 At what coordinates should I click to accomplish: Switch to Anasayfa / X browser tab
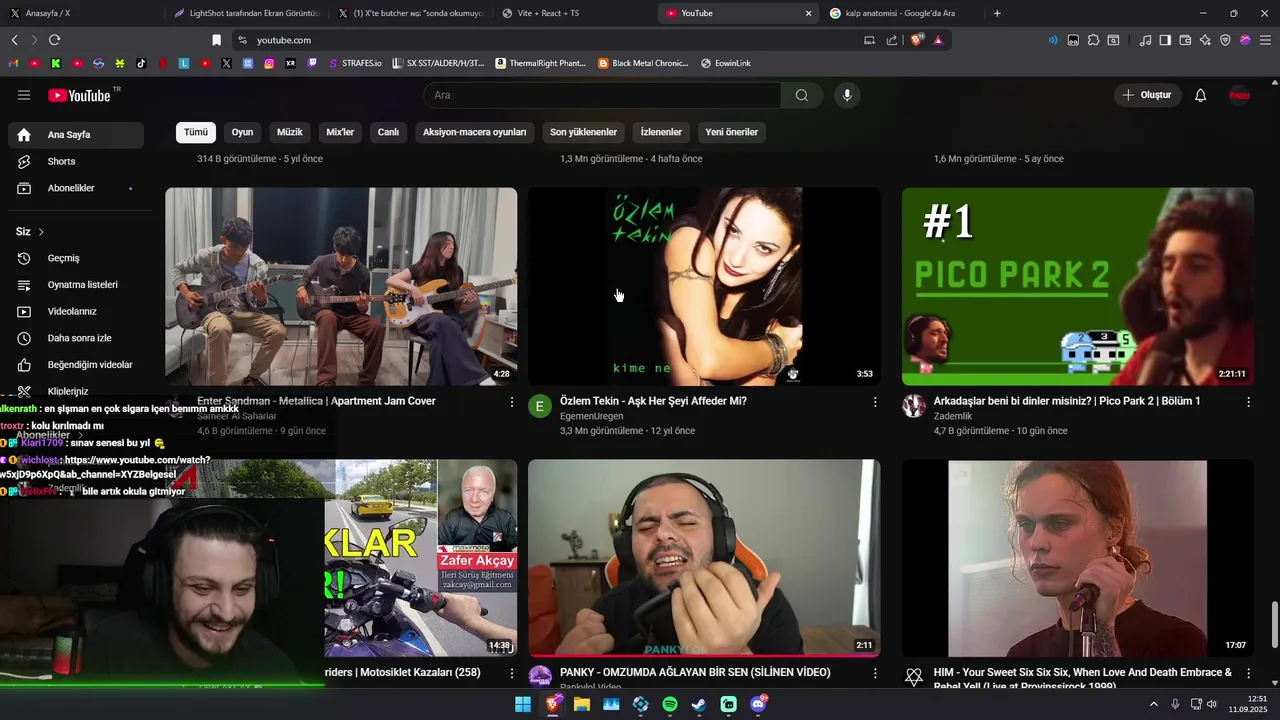82,13
